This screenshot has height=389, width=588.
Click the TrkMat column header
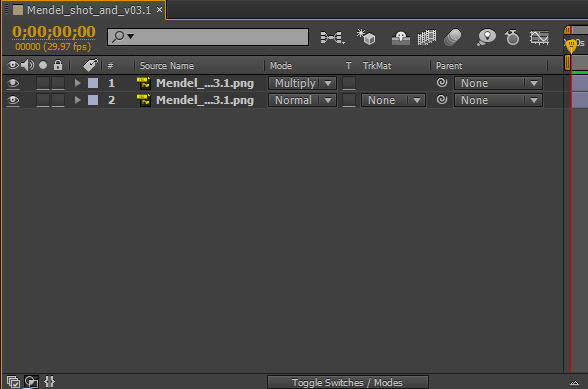click(x=377, y=66)
